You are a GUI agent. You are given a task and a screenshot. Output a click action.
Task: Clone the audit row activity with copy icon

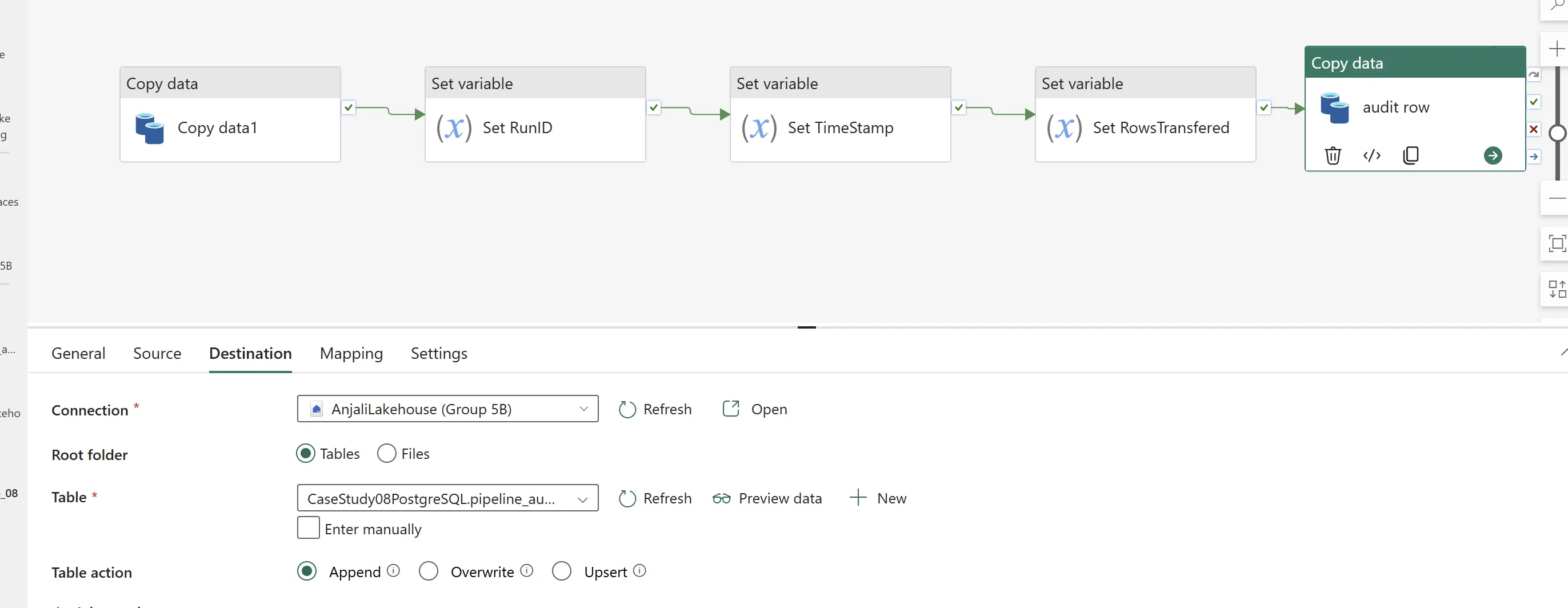tap(1410, 156)
